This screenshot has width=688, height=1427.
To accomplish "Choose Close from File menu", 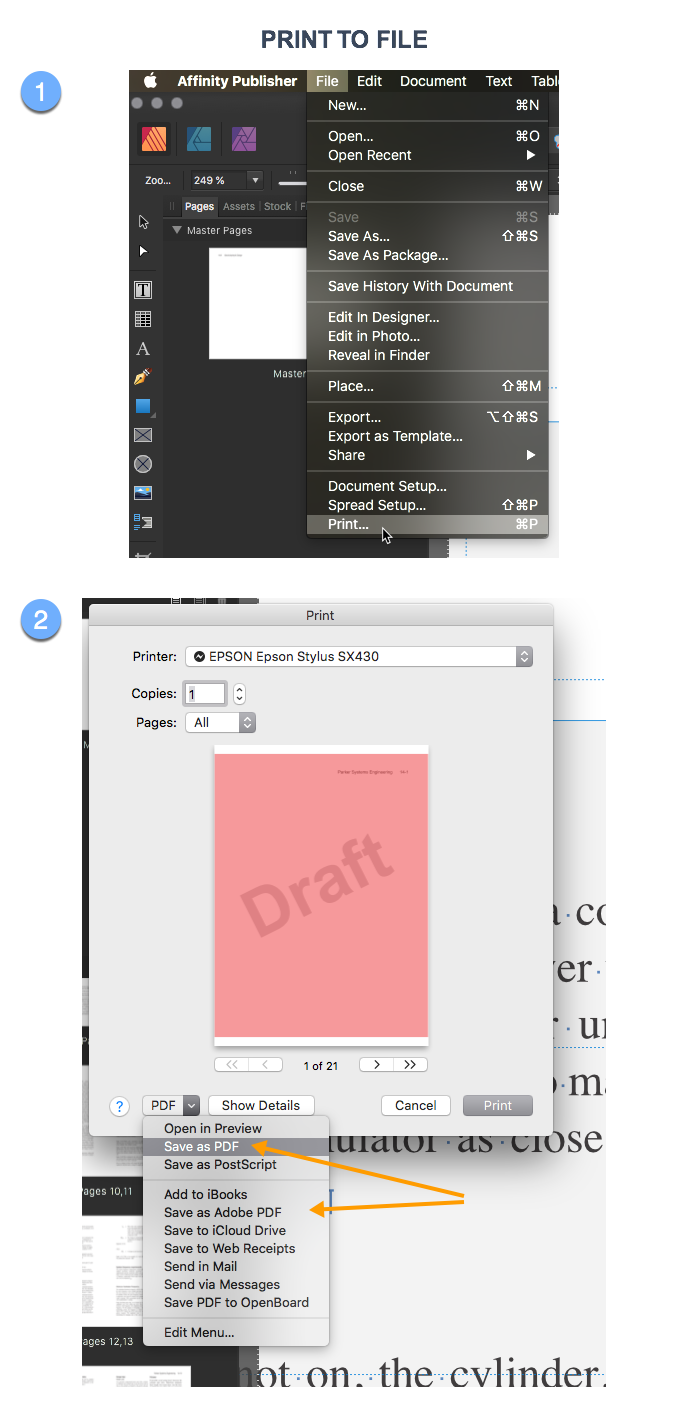I will 428,186.
